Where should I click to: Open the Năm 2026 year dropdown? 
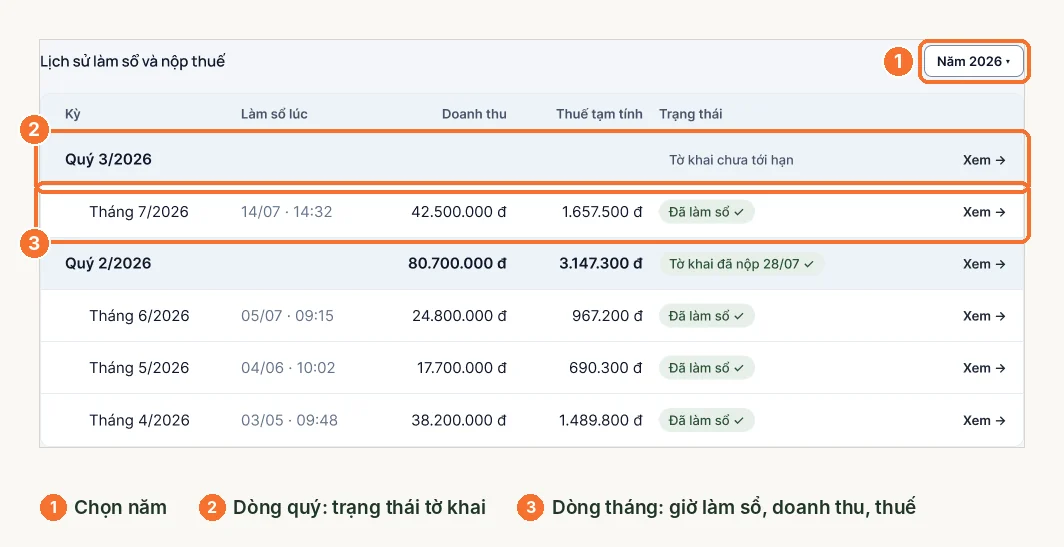[x=974, y=61]
